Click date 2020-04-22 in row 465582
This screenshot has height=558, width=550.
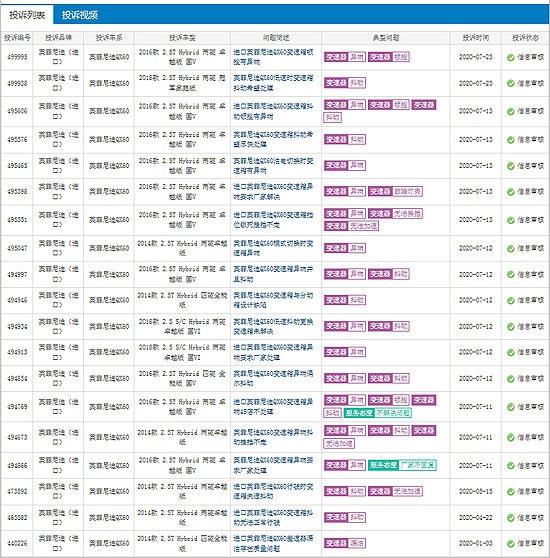[x=476, y=517]
